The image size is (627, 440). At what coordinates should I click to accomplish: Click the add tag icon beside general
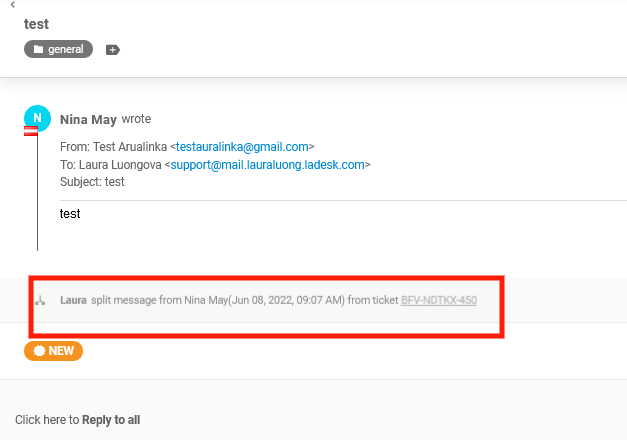113,49
